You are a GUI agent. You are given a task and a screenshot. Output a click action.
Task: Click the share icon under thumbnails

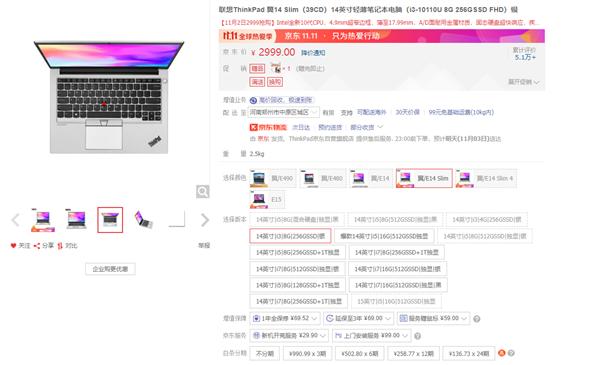(37, 246)
